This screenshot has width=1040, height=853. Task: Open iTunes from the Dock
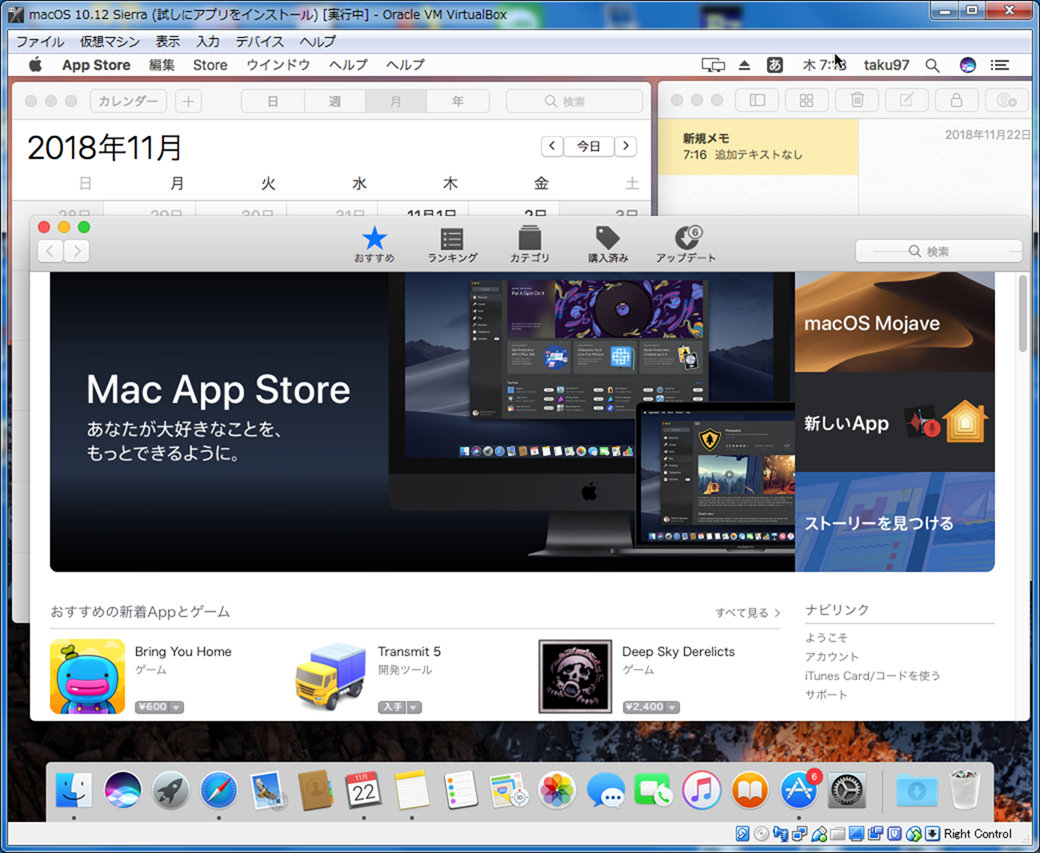(702, 791)
